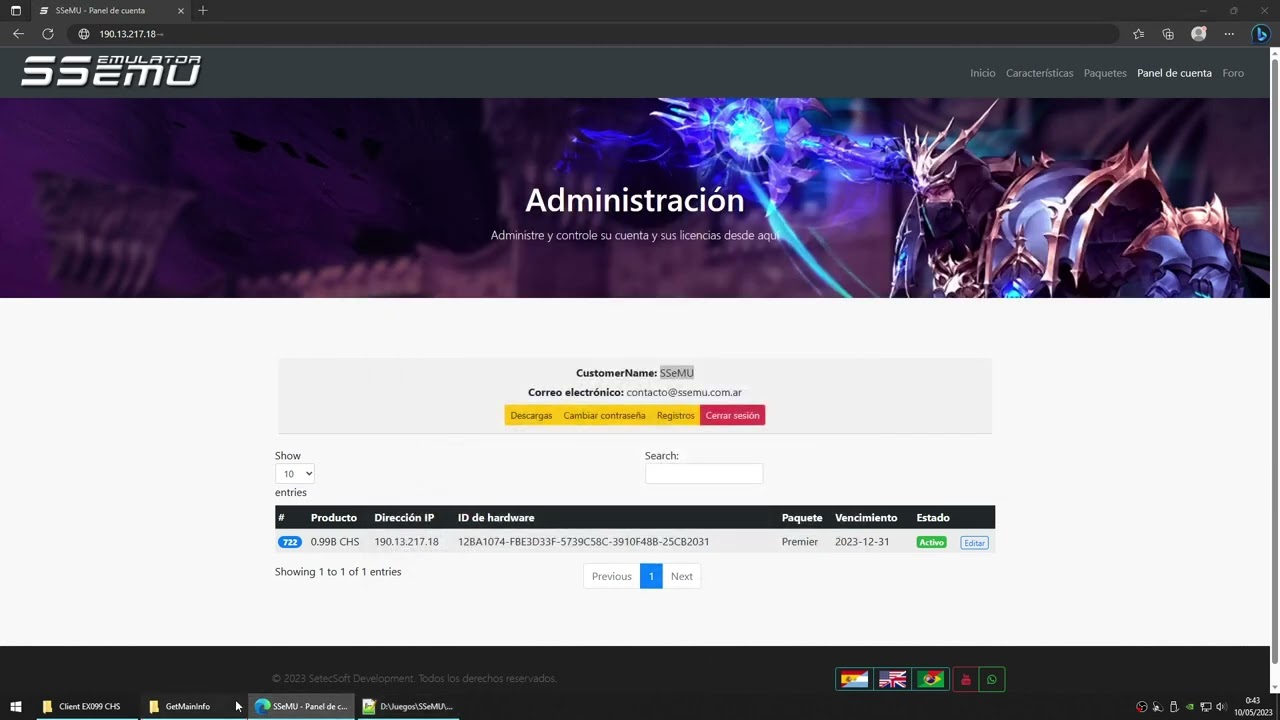Open the clock showing 0:43 in taskbar
Viewport: 1280px width, 720px height.
click(1252, 706)
